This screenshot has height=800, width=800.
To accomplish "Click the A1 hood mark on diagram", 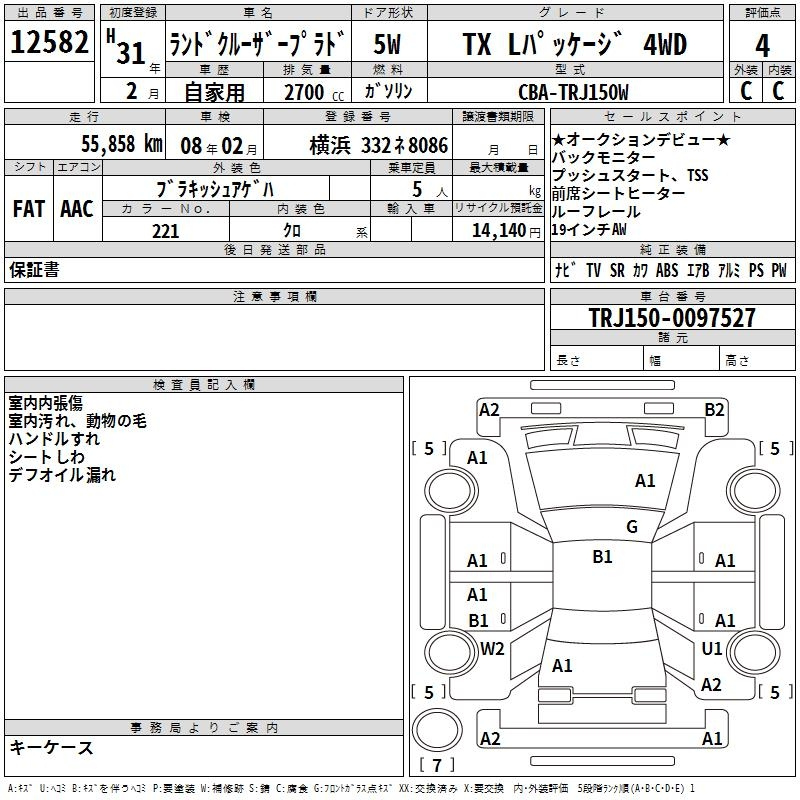I will (x=645, y=481).
